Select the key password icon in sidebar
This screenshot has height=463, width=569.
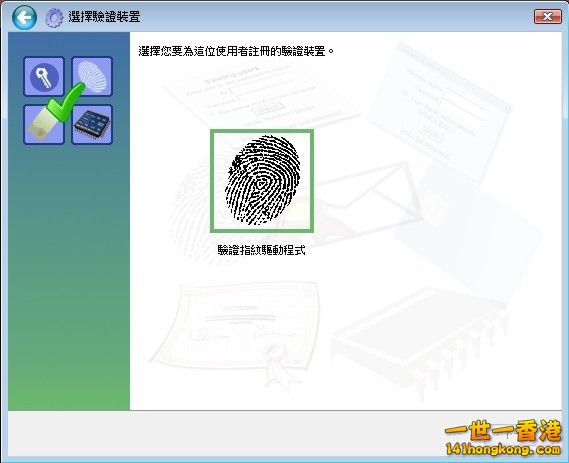tap(44, 77)
